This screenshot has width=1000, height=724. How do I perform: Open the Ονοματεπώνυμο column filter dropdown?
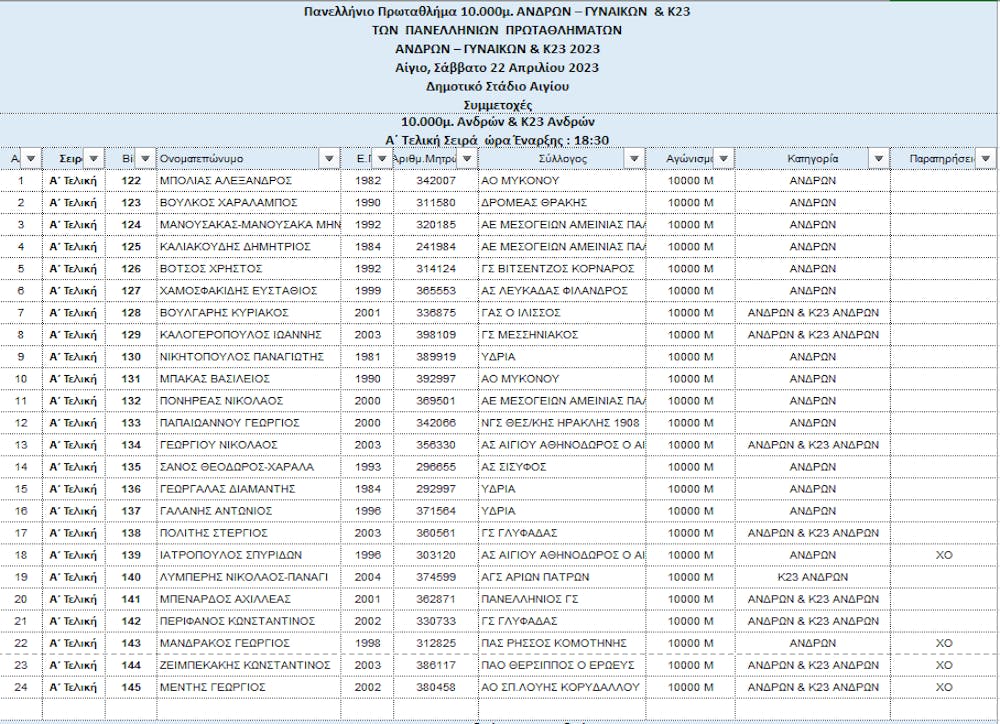pyautogui.click(x=329, y=159)
